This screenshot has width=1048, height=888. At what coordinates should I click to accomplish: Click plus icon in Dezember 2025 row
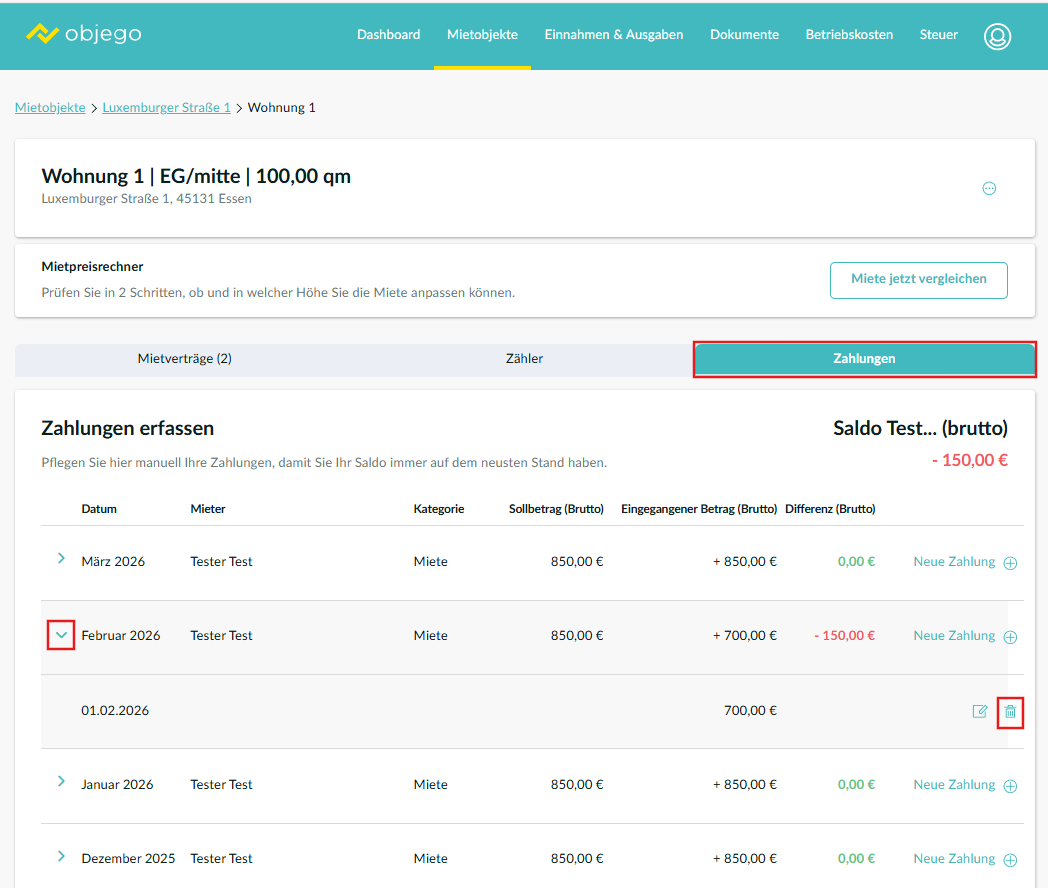pos(1010,860)
